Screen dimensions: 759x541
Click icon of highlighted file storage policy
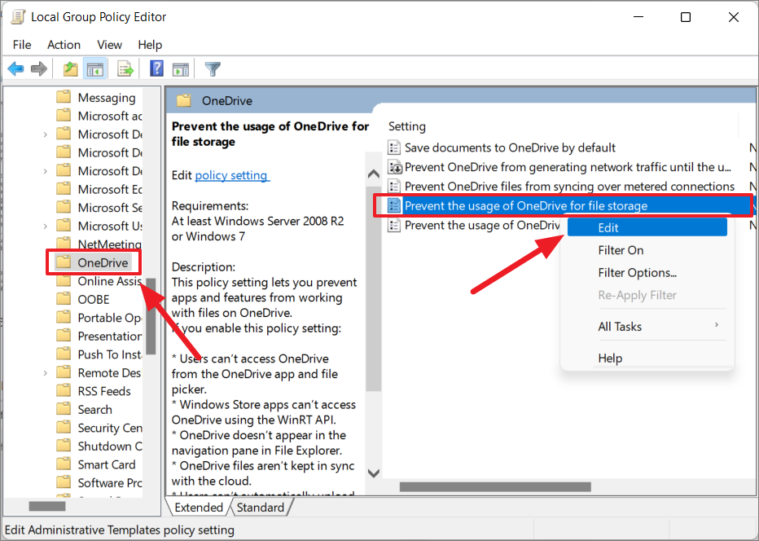point(395,206)
